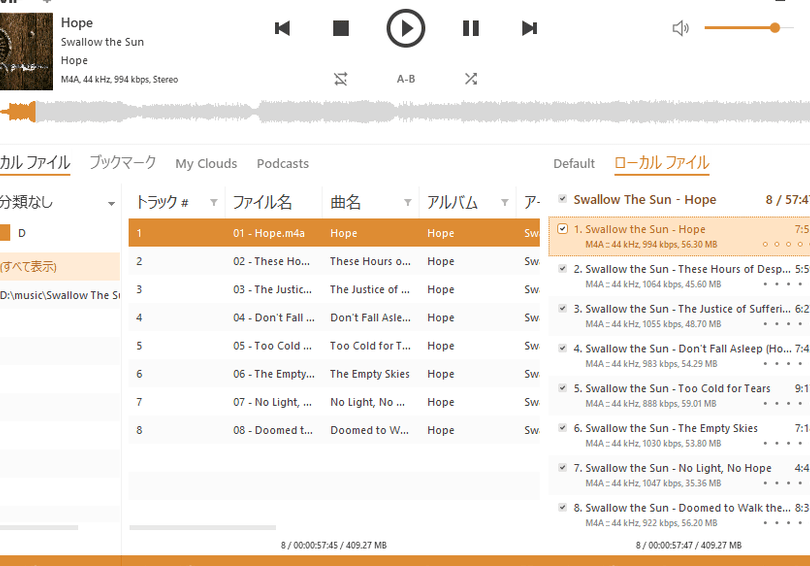Select the 05 - Too Cold ... file row
The width and height of the screenshot is (810, 566).
pyautogui.click(x=334, y=346)
